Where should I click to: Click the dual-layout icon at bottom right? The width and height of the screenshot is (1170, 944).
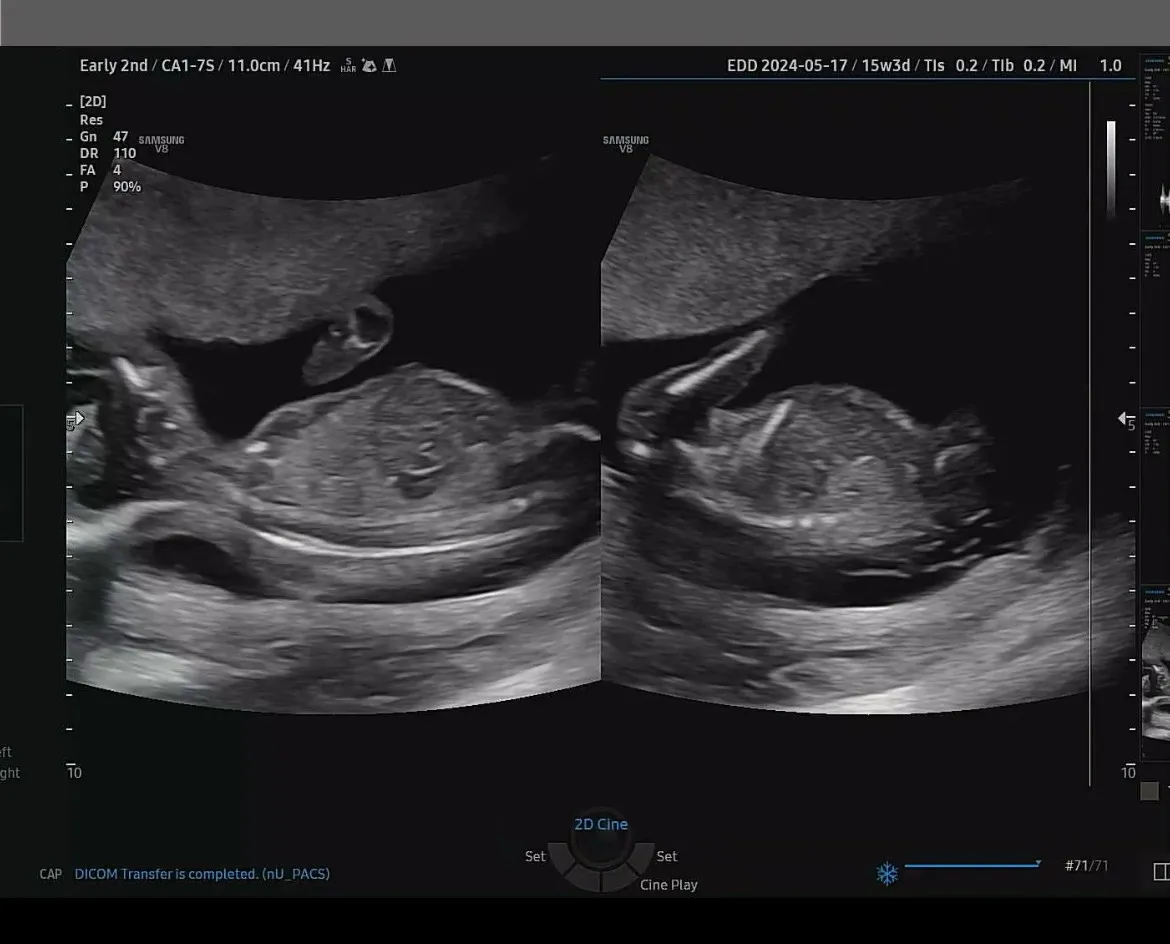click(x=1161, y=872)
